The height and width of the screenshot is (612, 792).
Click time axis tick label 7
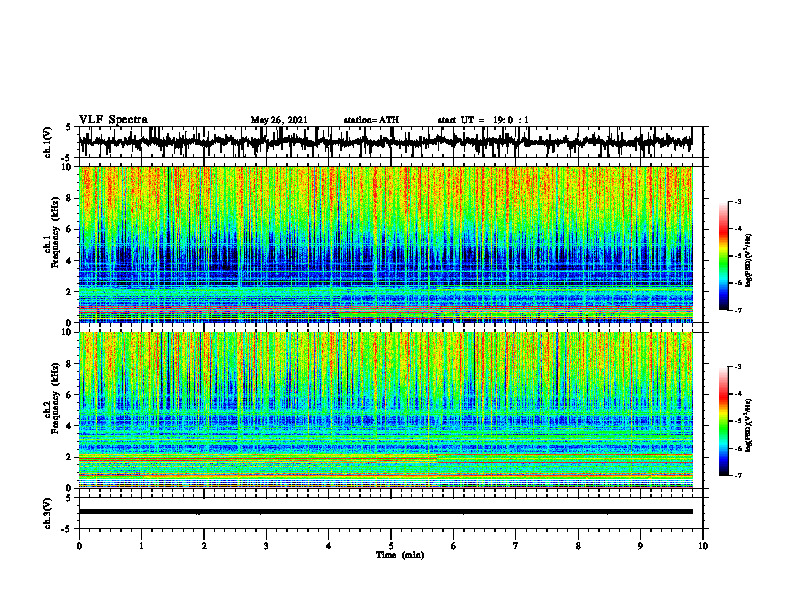(x=516, y=546)
